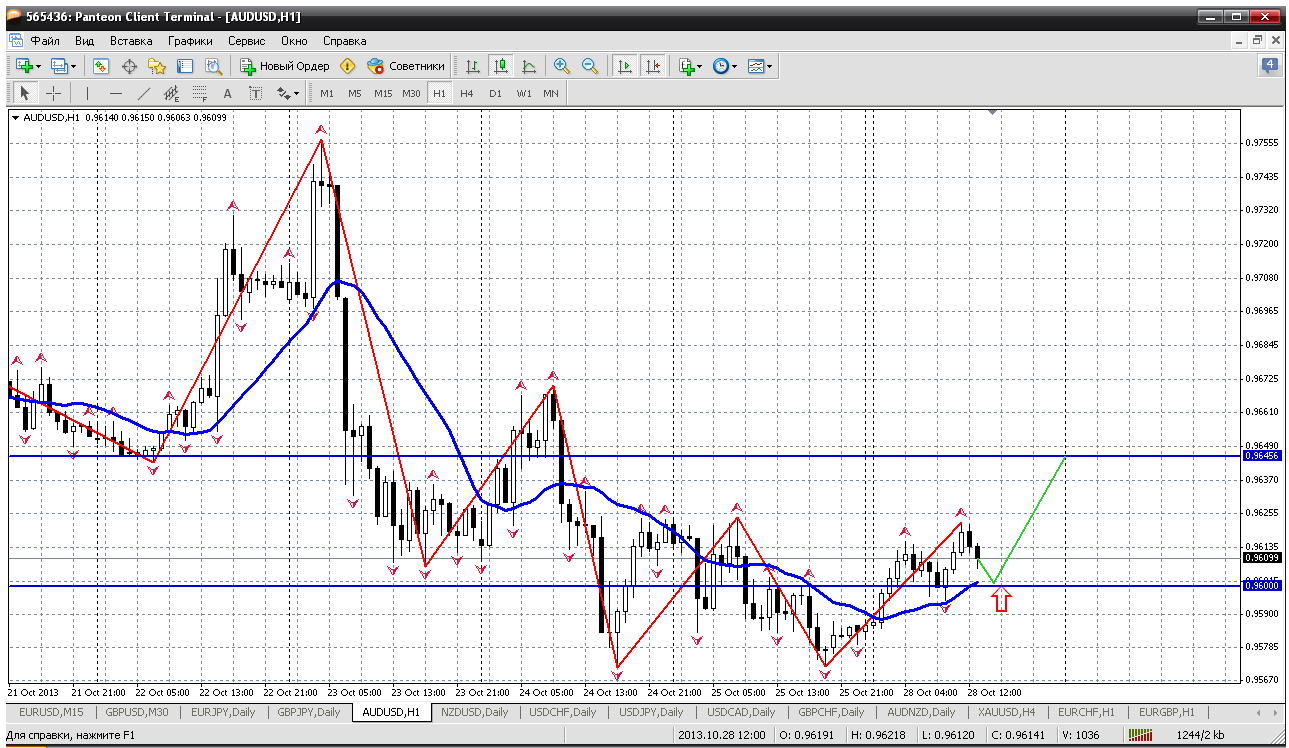Click the Profiles icon

pos(59,66)
